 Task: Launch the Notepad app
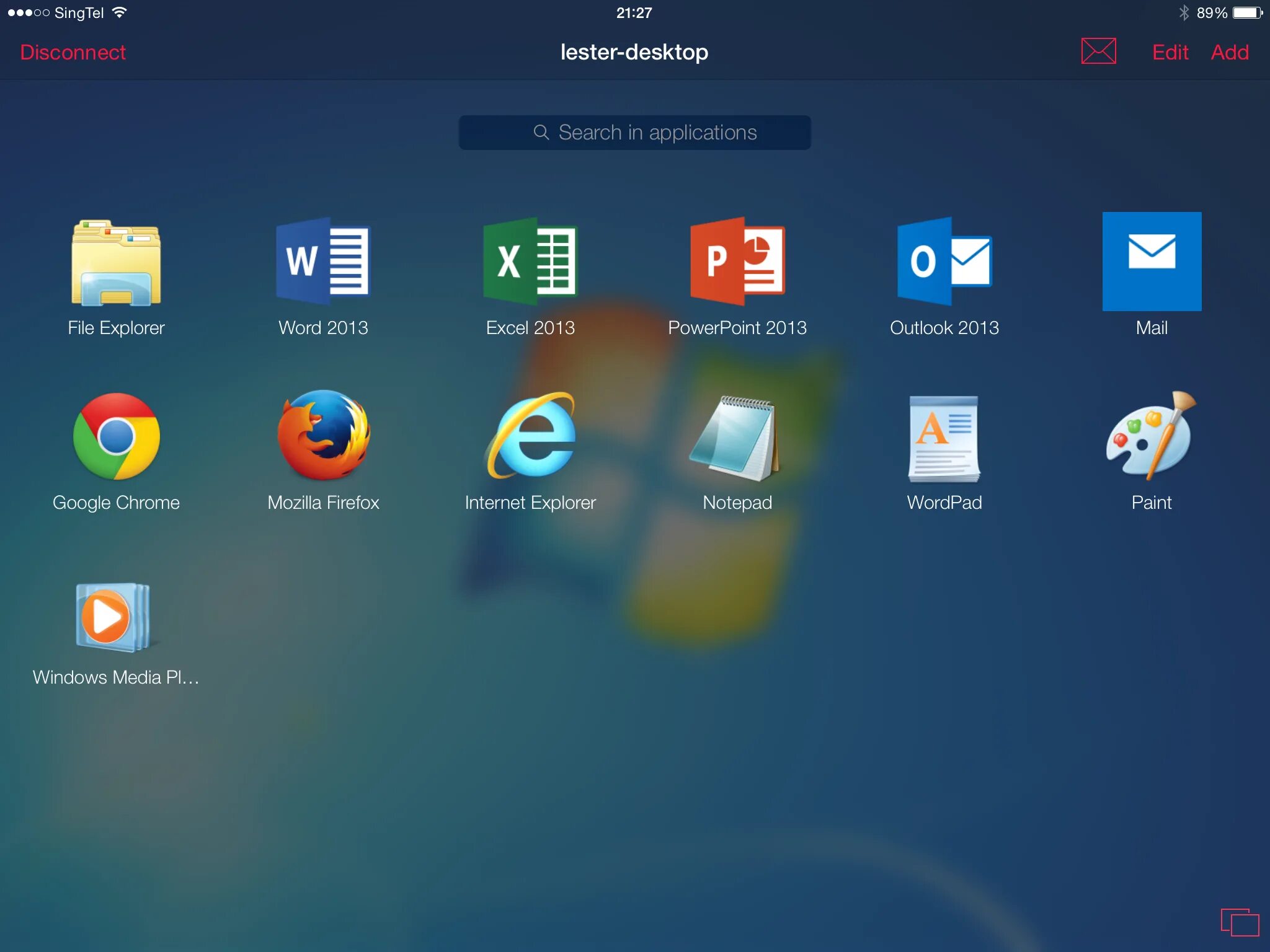click(x=735, y=438)
